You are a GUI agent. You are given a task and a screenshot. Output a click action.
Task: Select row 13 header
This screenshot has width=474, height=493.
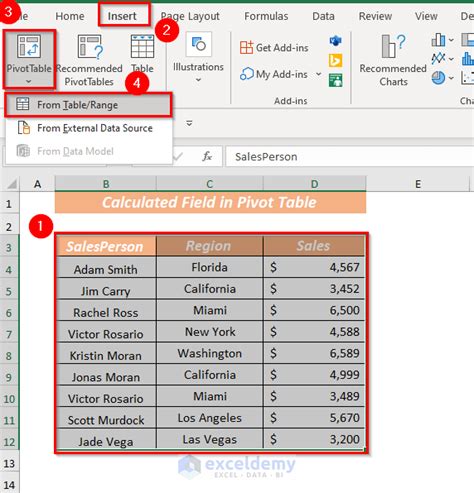click(9, 463)
